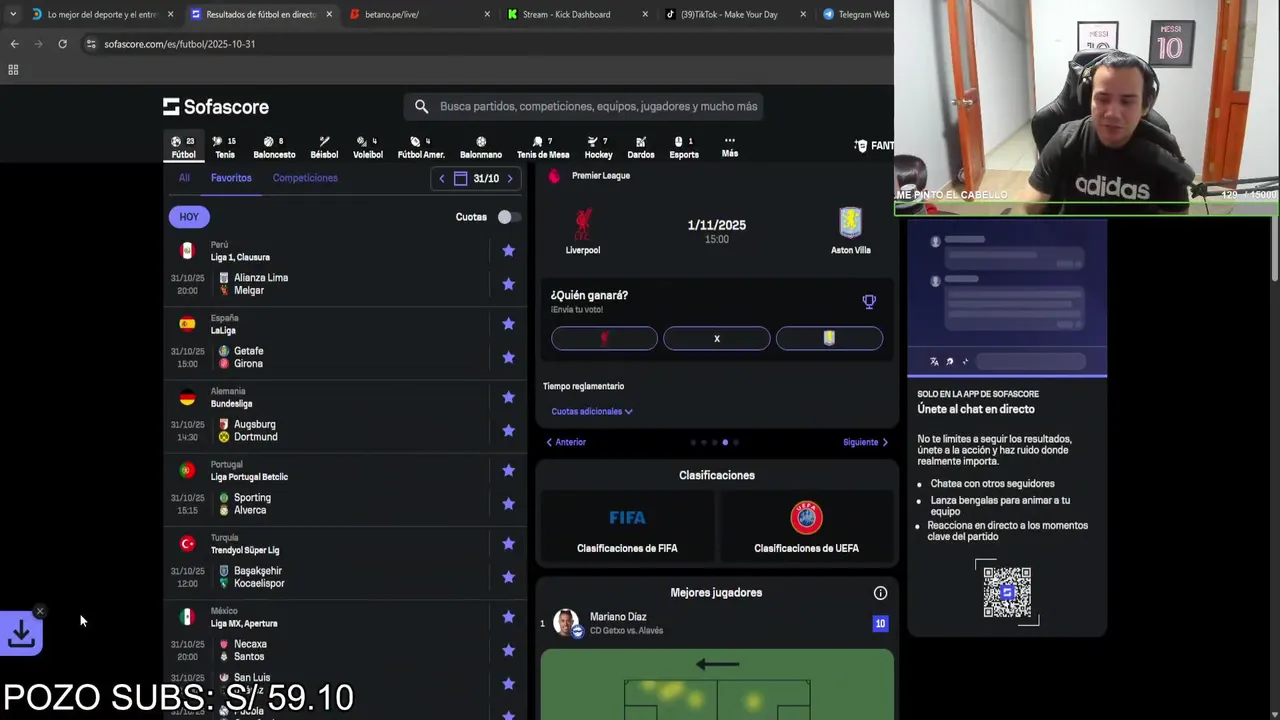The width and height of the screenshot is (1280, 720).
Task: Unfavorite the Necaxa vs Santos star
Action: pos(508,650)
